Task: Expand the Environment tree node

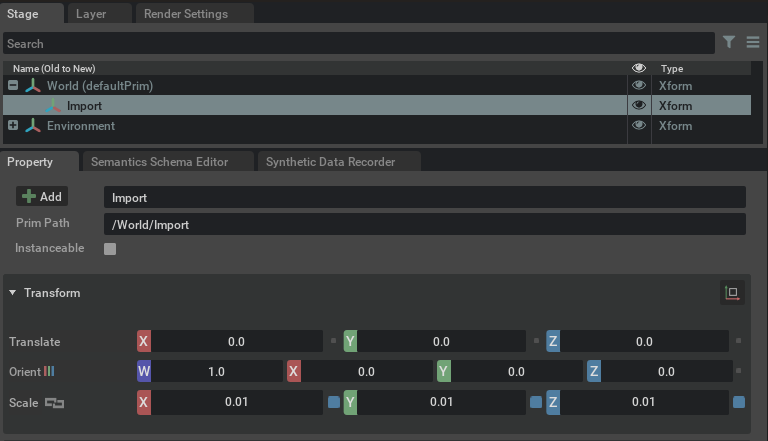Action: [x=13, y=126]
